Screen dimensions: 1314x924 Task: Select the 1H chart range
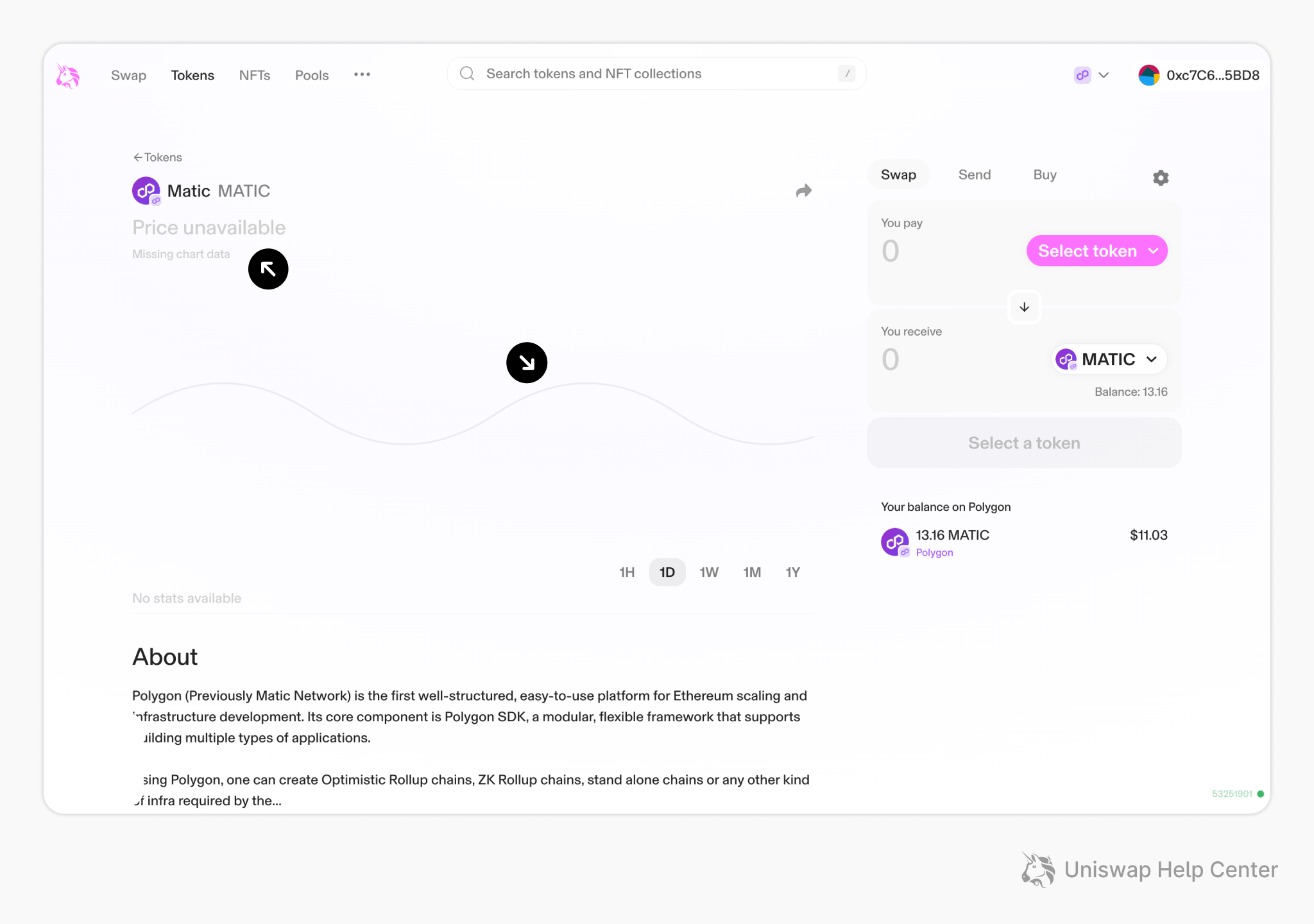tap(627, 572)
